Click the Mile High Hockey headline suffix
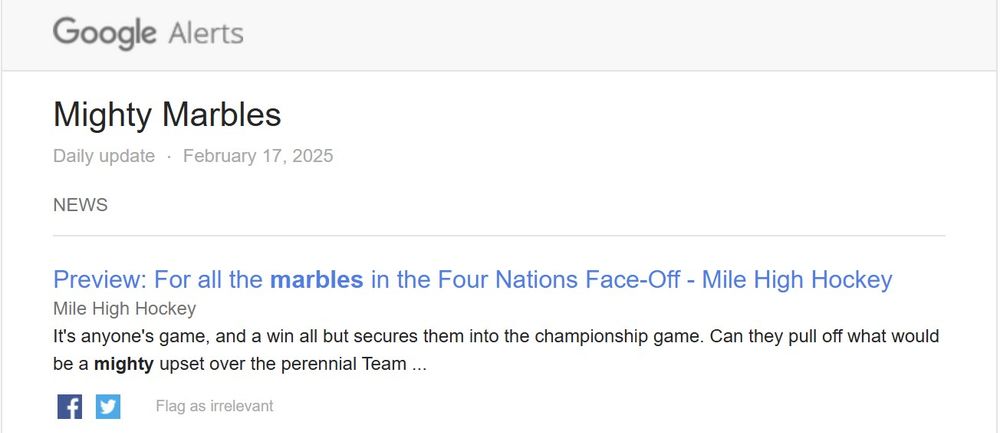The height and width of the screenshot is (433, 1000). pos(797,279)
